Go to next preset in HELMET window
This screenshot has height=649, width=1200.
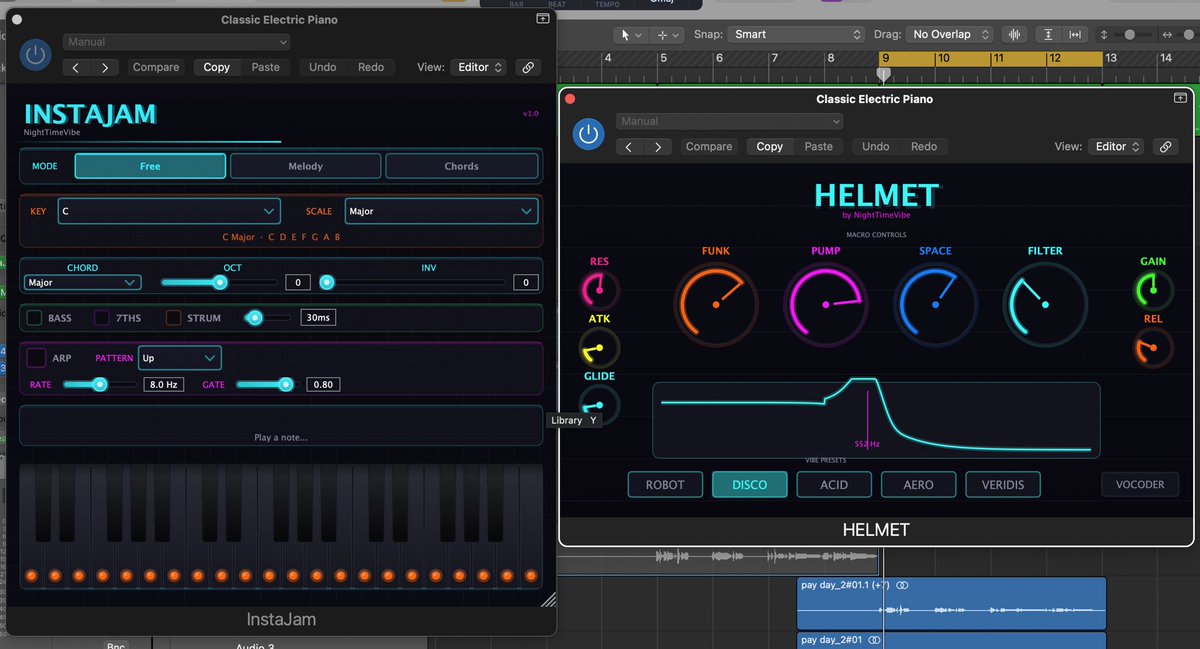click(657, 146)
